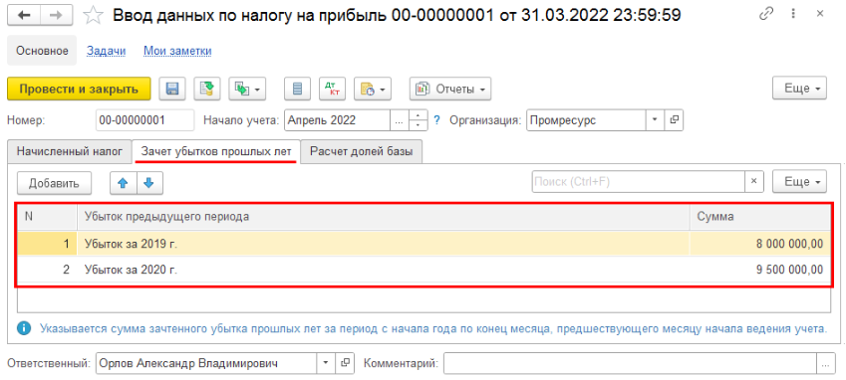Screen dimensions: 846x380
Task: Show Дт/Кт postings of the document
Action: tap(332, 89)
